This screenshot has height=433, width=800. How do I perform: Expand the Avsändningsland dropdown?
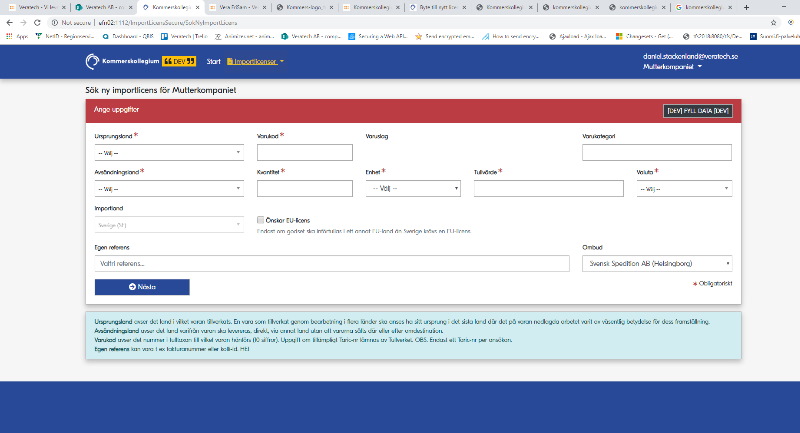coord(169,188)
